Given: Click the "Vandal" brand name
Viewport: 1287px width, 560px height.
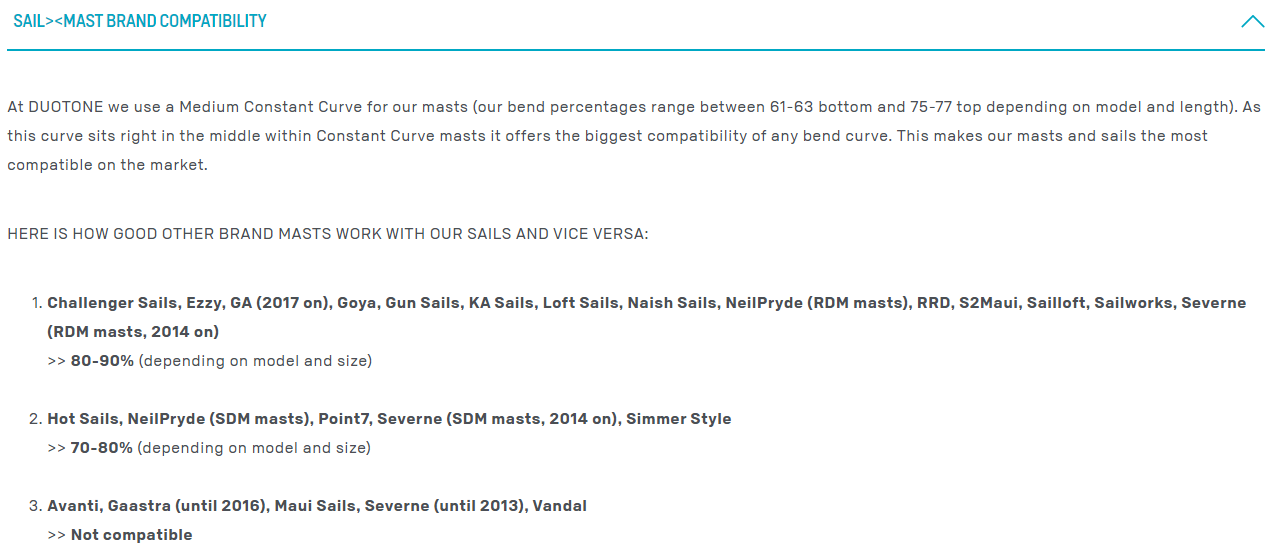Looking at the screenshot, I should (560, 506).
